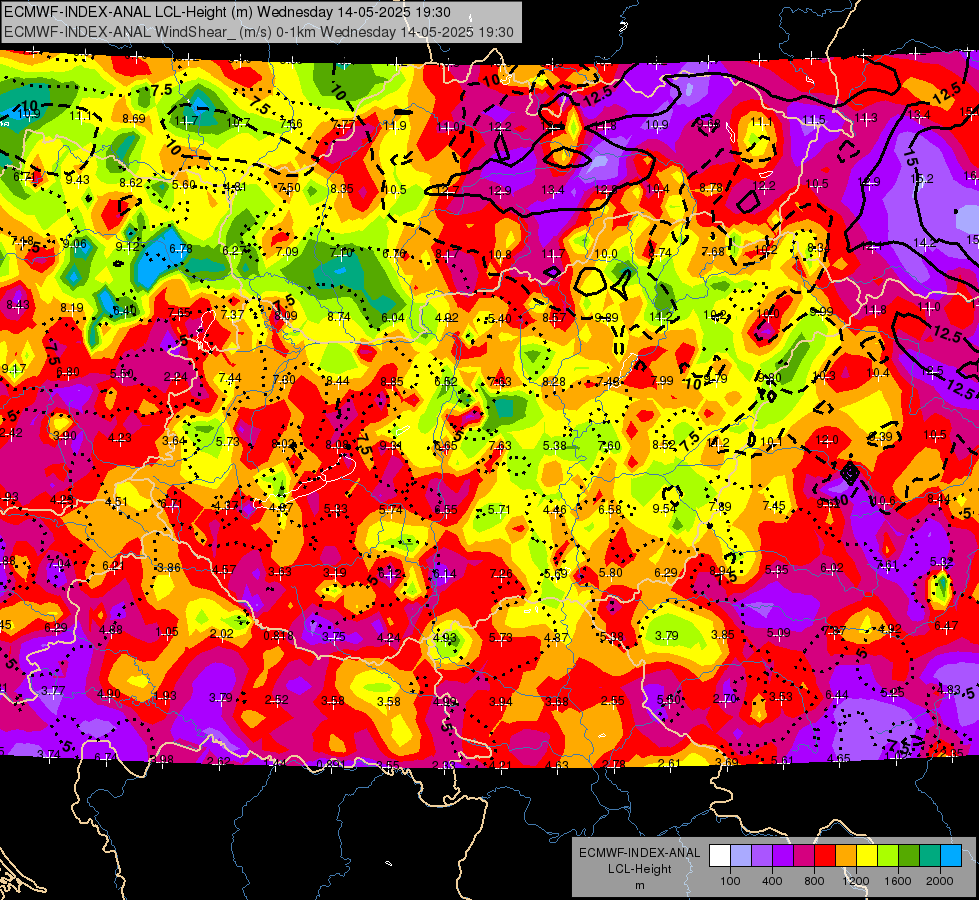The height and width of the screenshot is (900, 979).
Task: Click the legend scale value 800
Action: point(814,881)
